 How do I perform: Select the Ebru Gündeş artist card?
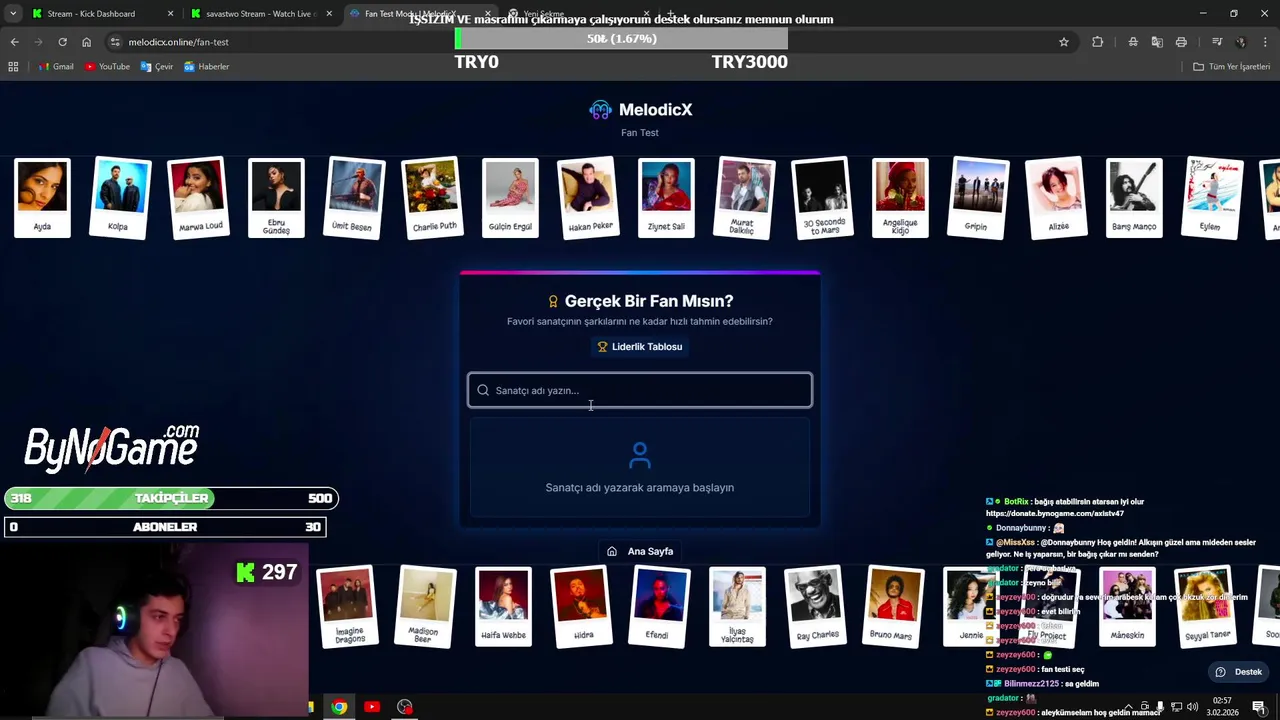pos(276,198)
